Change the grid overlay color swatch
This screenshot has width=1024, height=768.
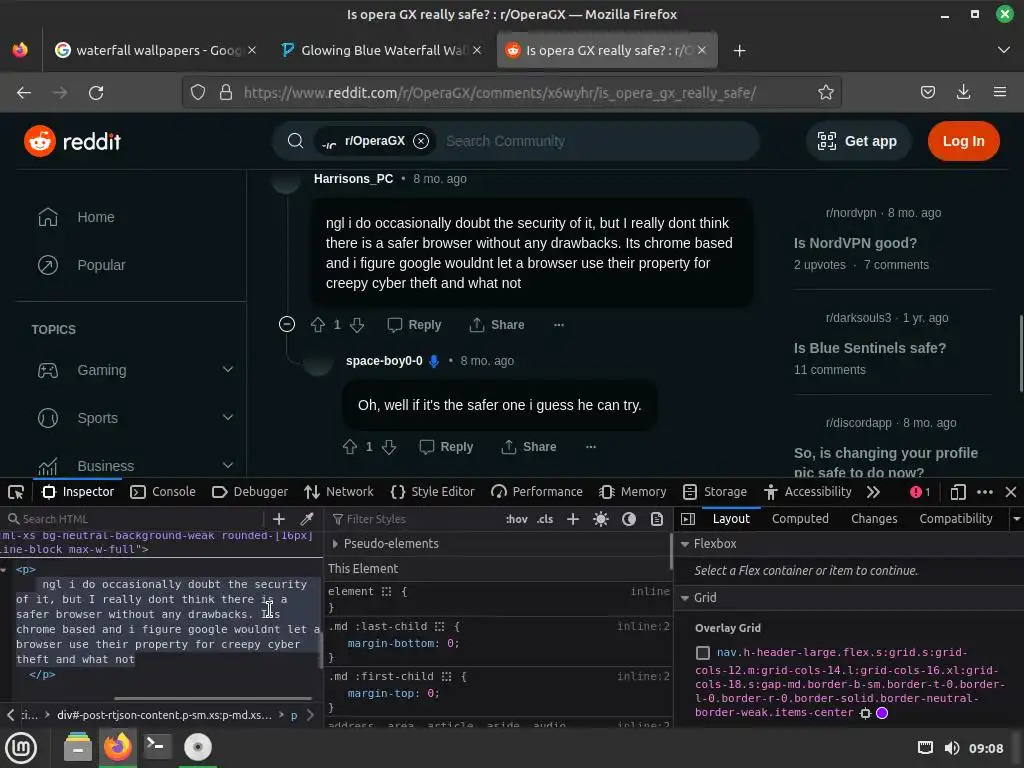pyautogui.click(x=882, y=713)
